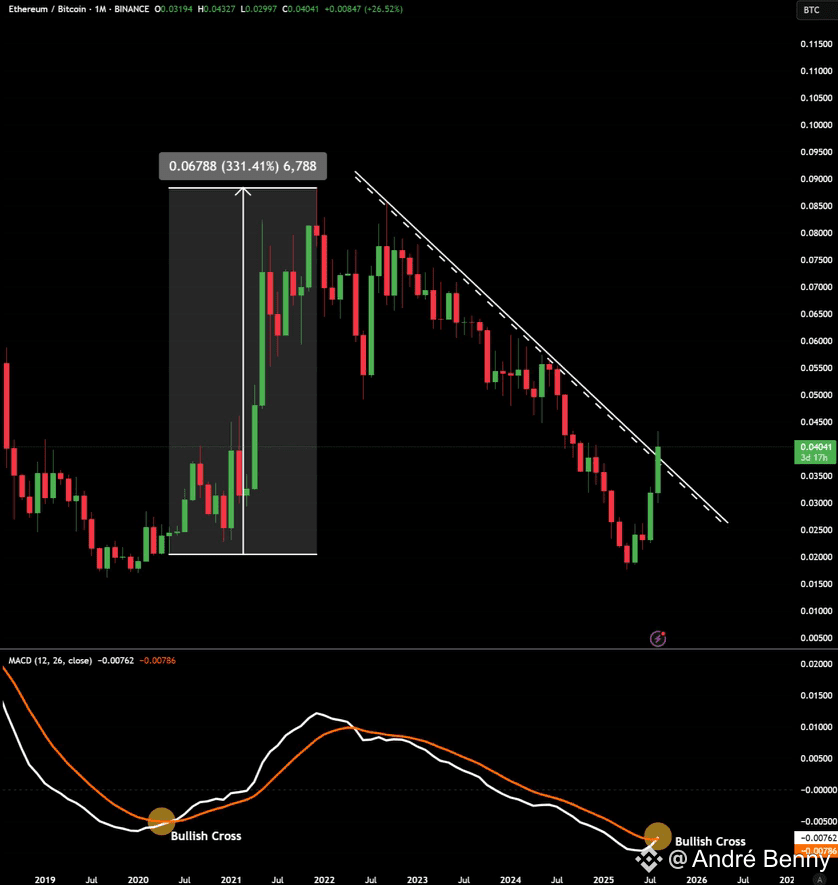The image size is (838, 885).
Task: Toggle the auto-scale 'A' button
Action: point(820,879)
